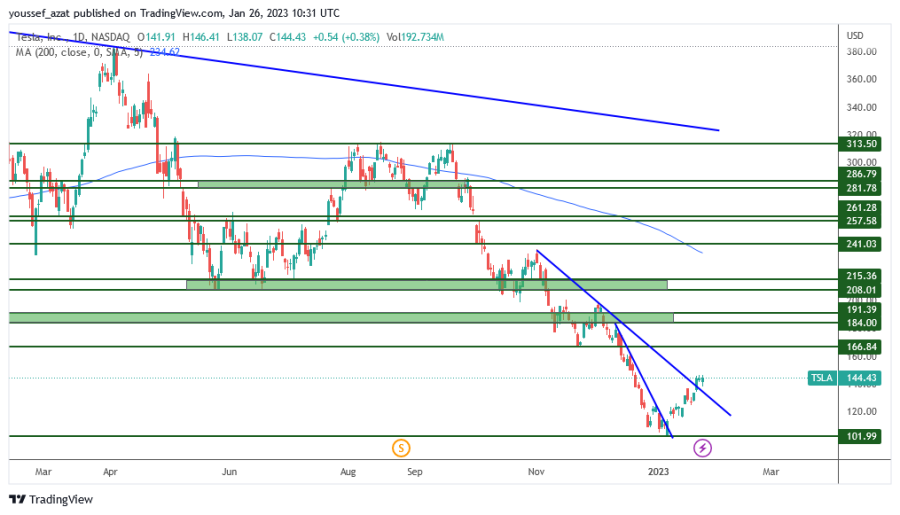Click the orange S stock split marker
Image resolution: width=900 pixels, height=515 pixels.
[x=401, y=448]
